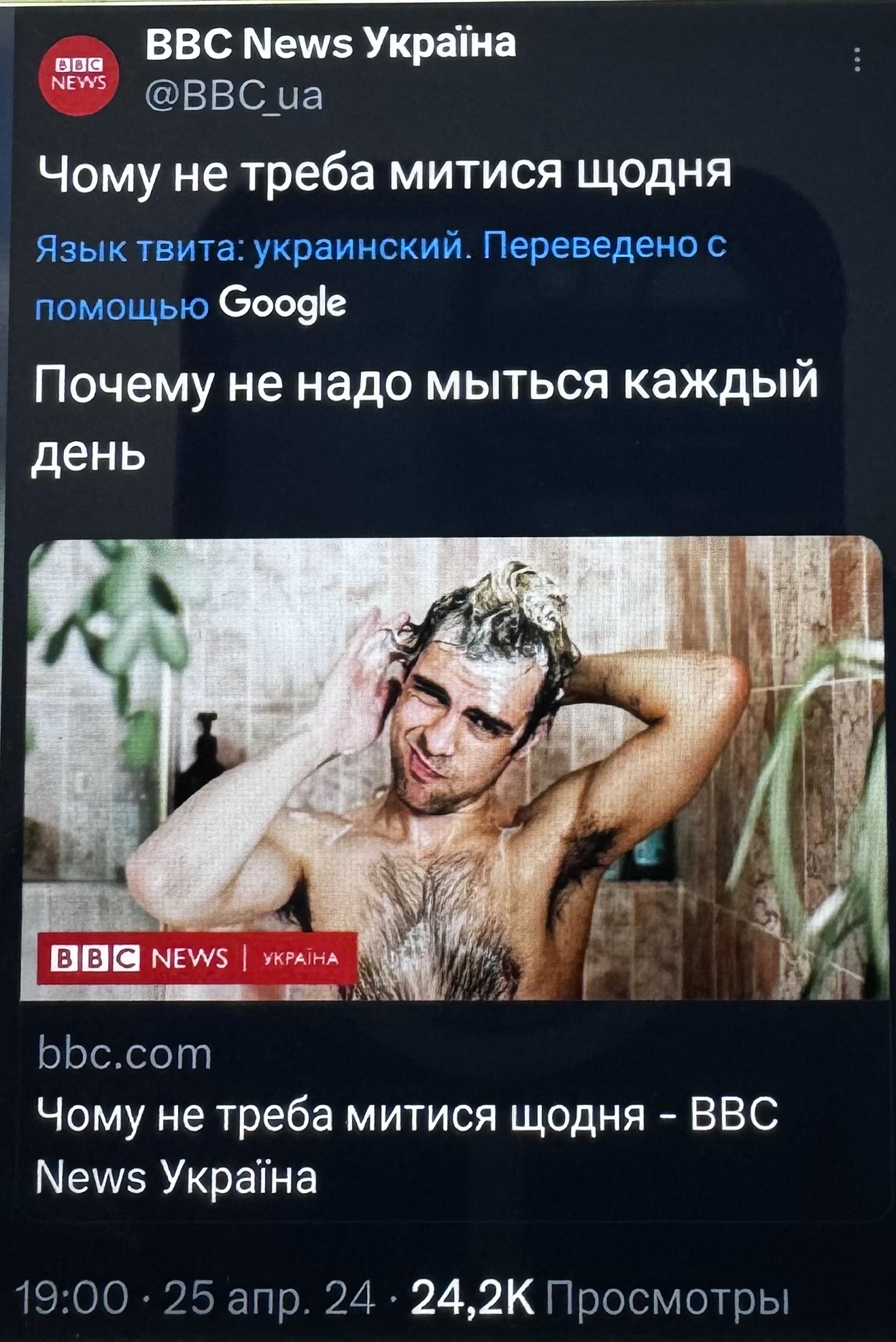Open the three-dot more options menu

(x=858, y=60)
